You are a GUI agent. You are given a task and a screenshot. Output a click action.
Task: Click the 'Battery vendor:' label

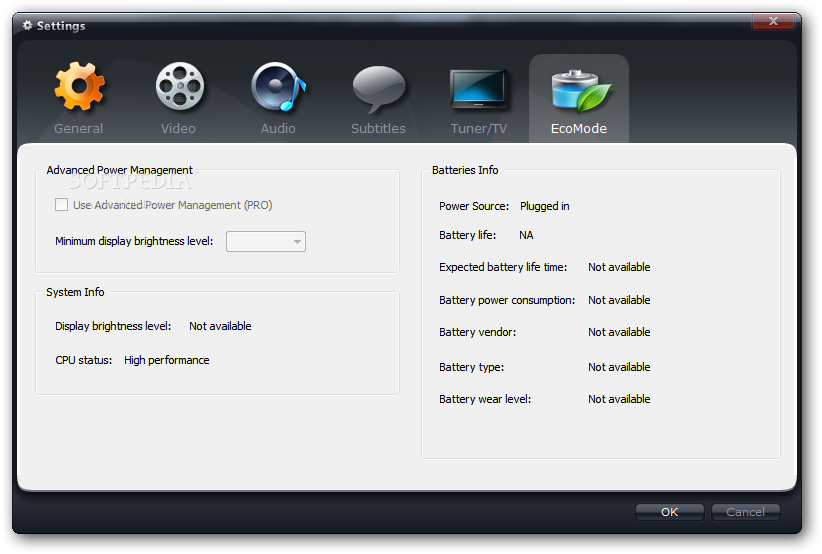pos(478,332)
